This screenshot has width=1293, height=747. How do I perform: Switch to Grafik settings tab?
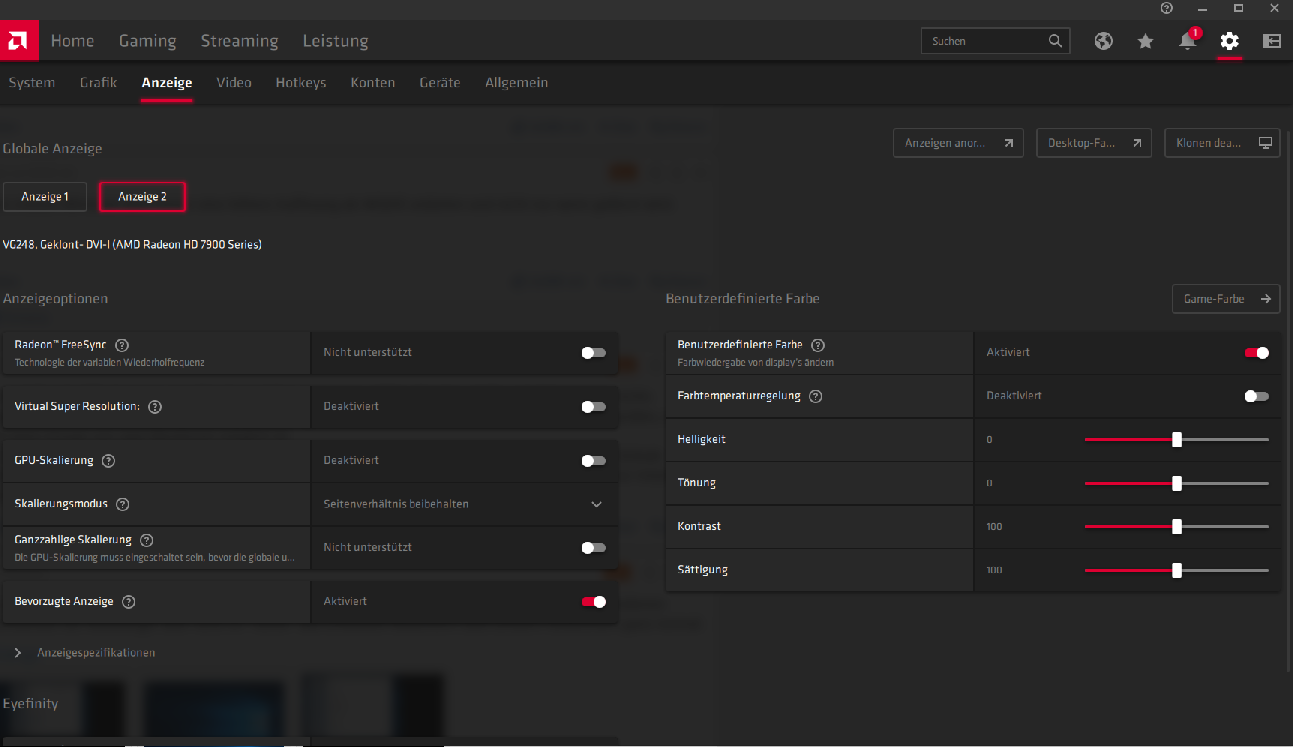tap(98, 83)
